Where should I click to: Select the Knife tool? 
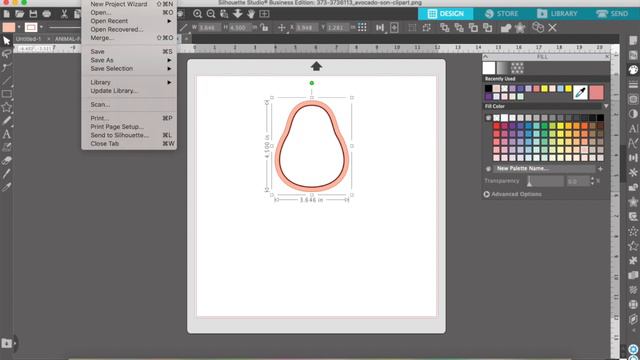click(x=6, y=174)
